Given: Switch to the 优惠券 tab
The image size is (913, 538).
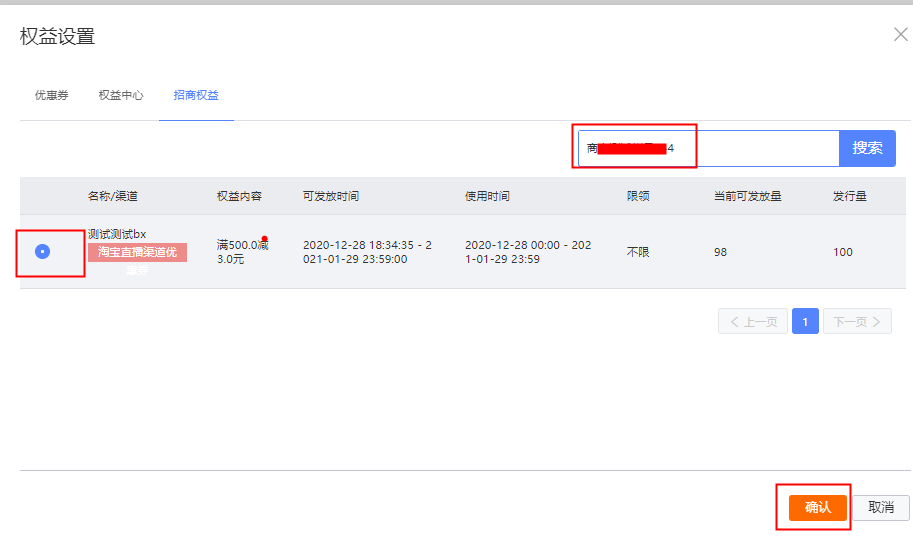Looking at the screenshot, I should (x=52, y=95).
